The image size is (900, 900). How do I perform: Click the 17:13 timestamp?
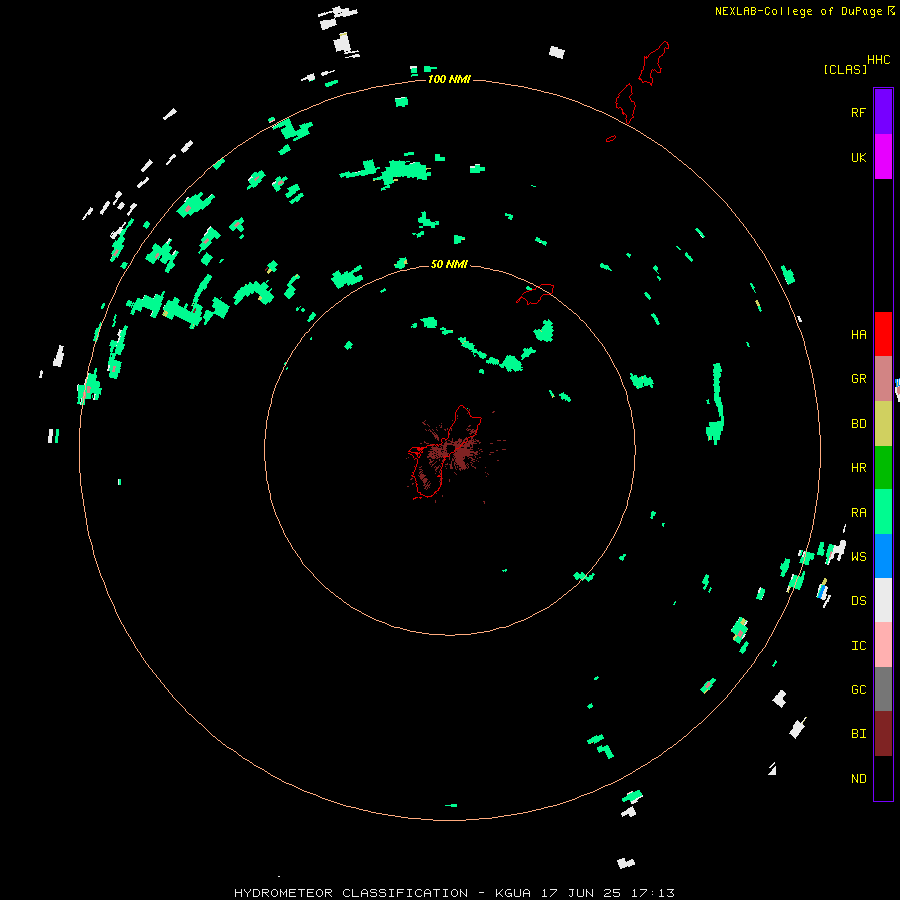[x=653, y=893]
